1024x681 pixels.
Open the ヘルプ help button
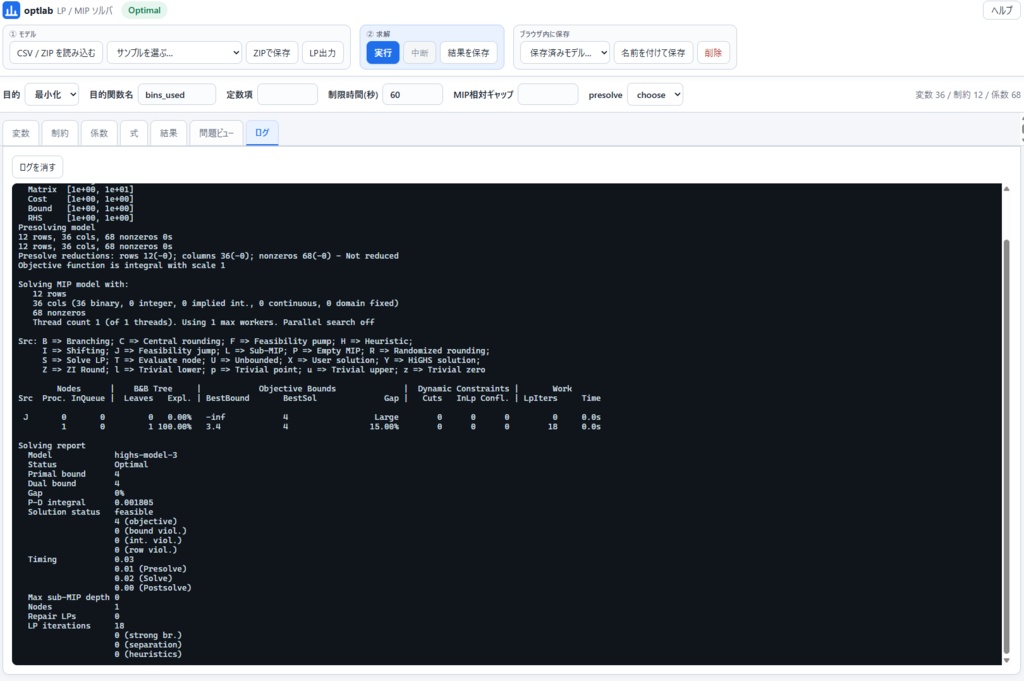pos(1001,10)
